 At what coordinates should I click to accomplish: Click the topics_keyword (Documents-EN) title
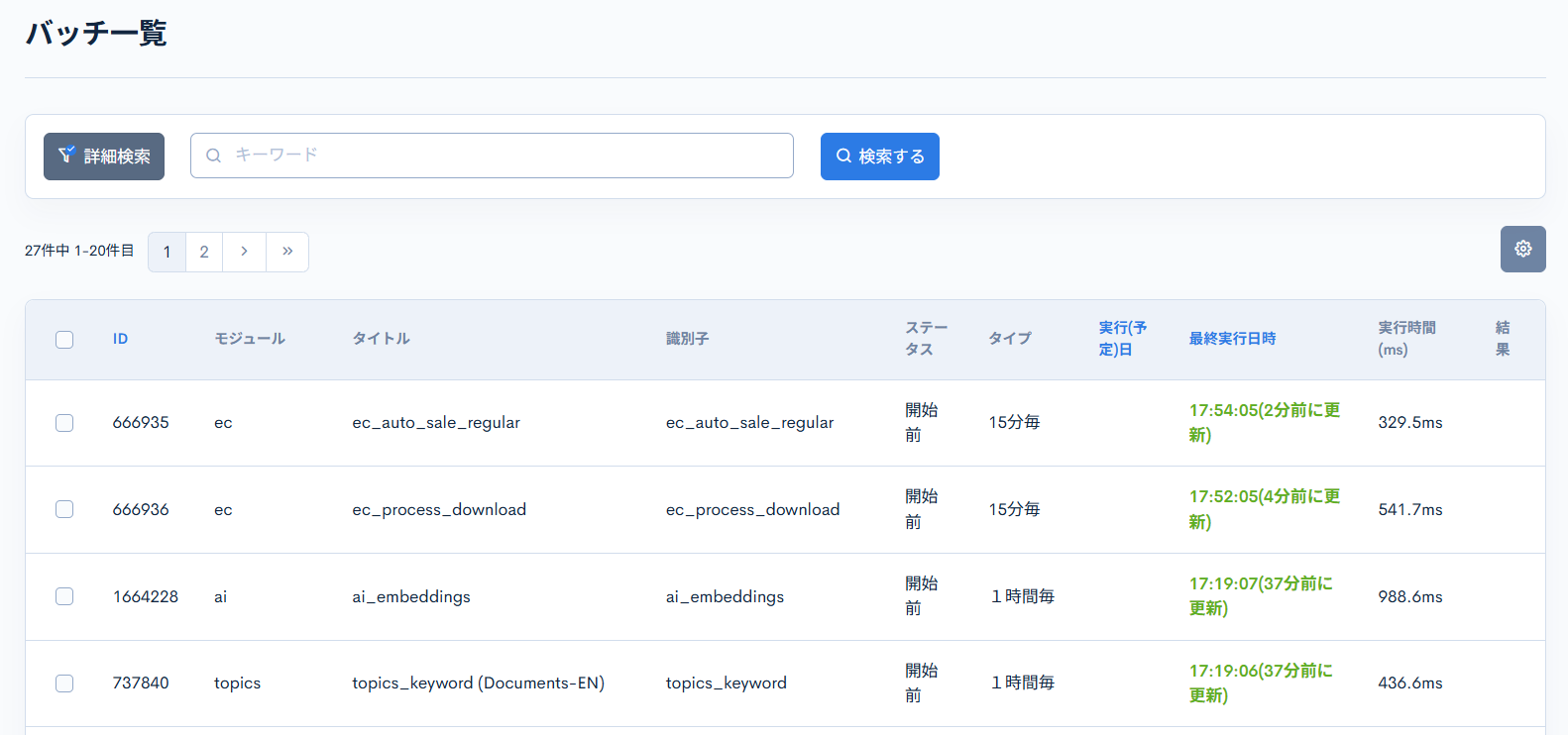478,683
